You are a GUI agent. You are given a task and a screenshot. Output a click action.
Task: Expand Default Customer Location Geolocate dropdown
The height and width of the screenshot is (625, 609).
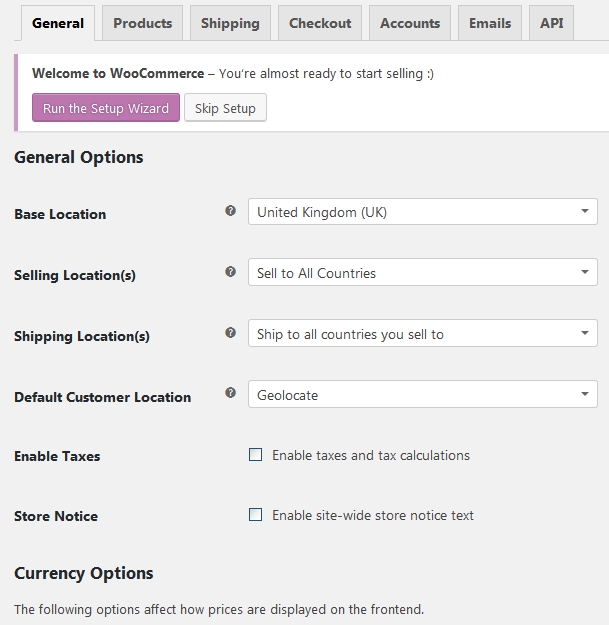pos(422,395)
